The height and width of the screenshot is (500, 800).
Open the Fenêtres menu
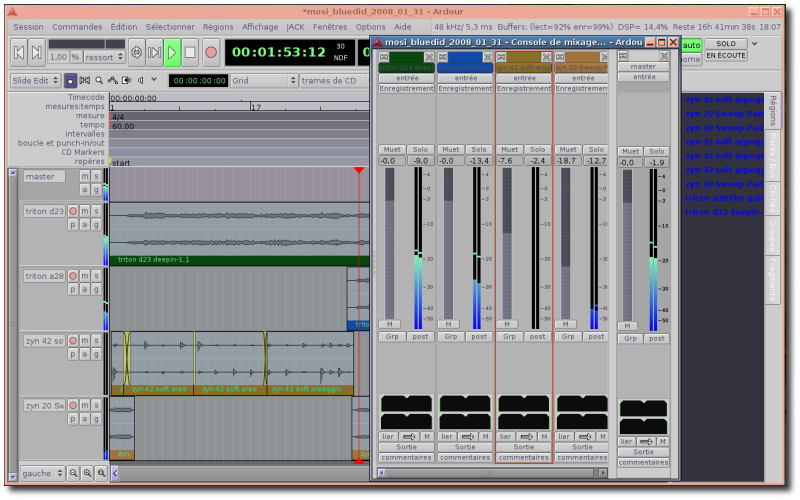329,27
